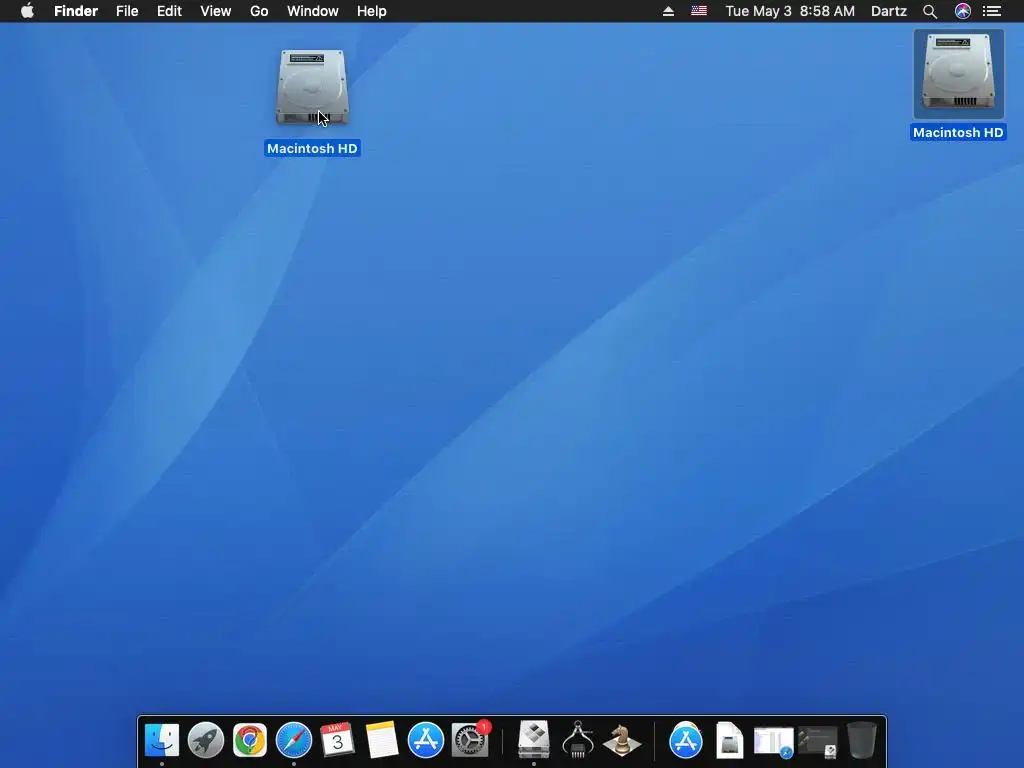Open the dark minimized window thumbnail
Viewport: 1024px width, 768px height.
(818, 742)
